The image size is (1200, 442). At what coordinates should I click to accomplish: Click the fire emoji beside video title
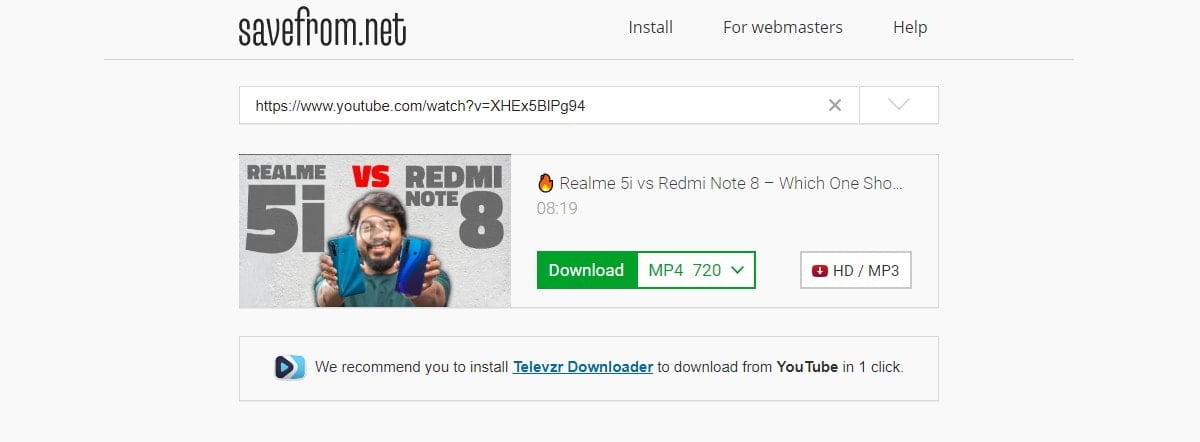(545, 183)
